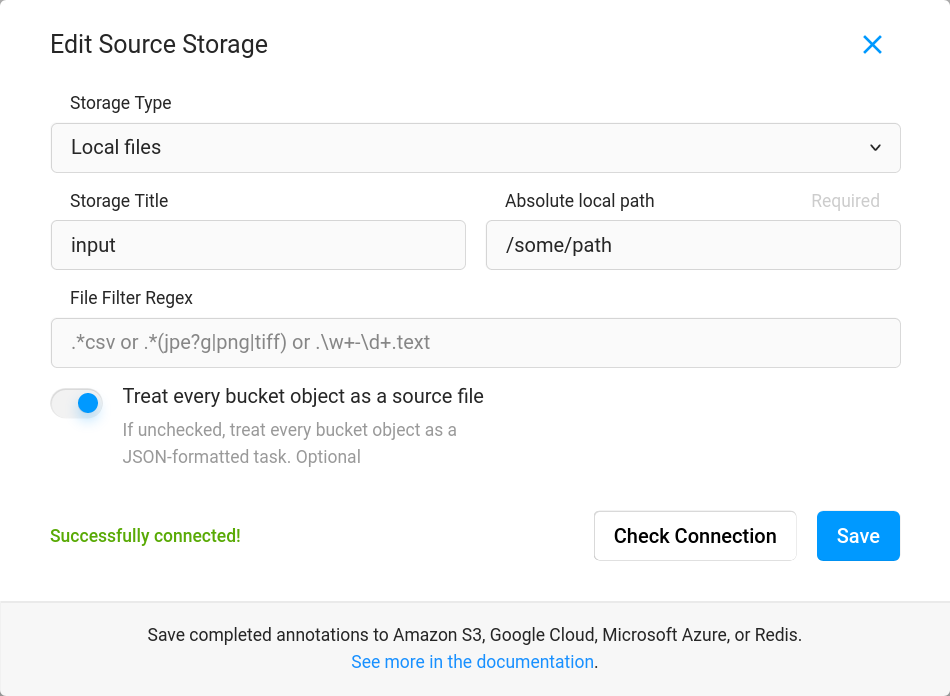This screenshot has width=950, height=696.
Task: Click the 'Absolute local path' label
Action: [579, 201]
